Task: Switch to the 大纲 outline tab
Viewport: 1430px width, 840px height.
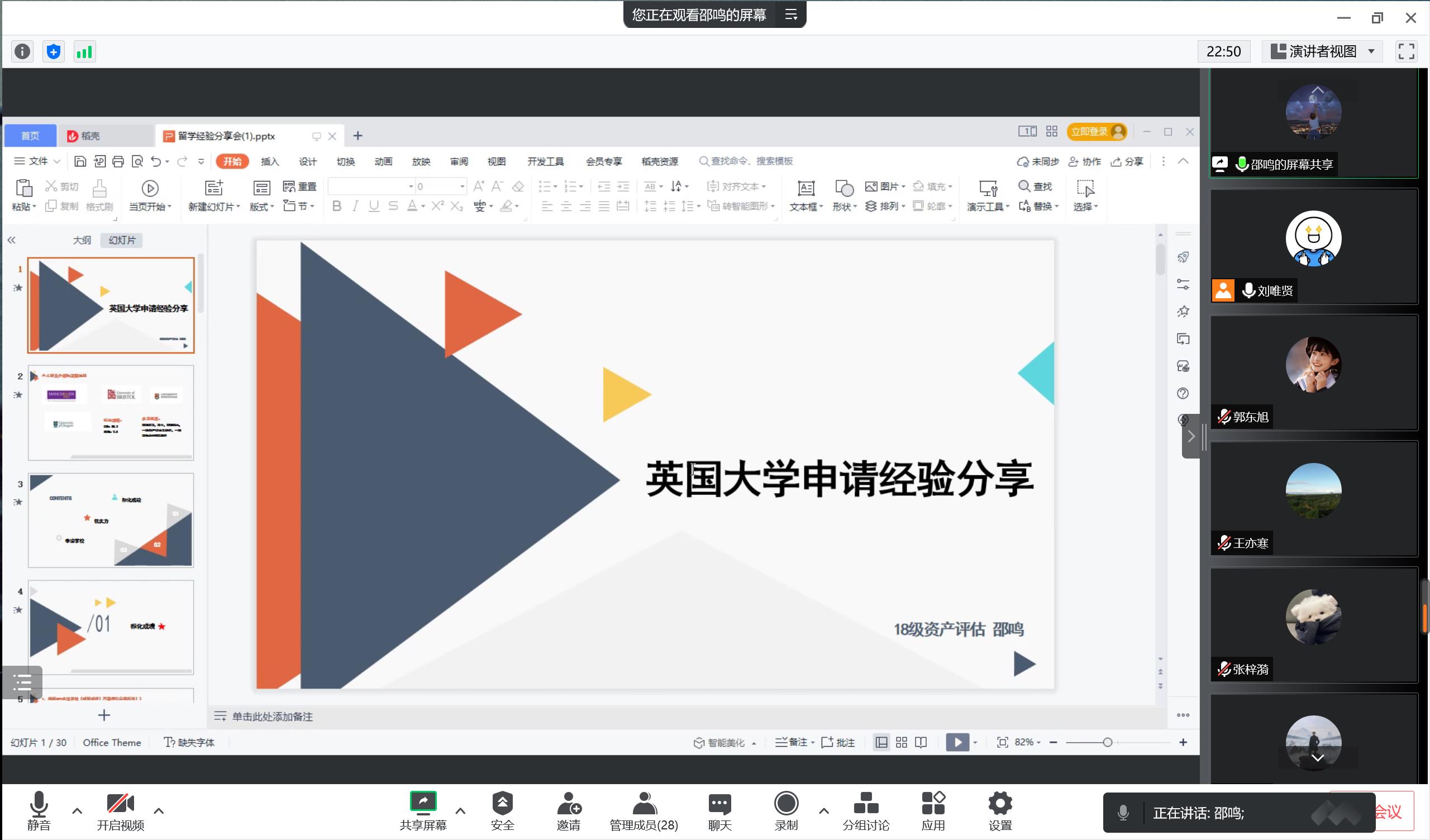Action: click(x=82, y=240)
